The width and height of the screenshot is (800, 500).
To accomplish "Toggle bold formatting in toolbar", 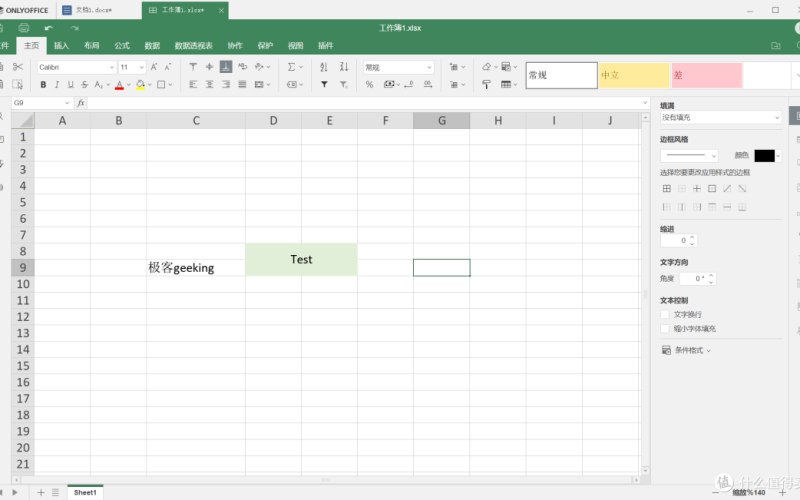I will (43, 85).
